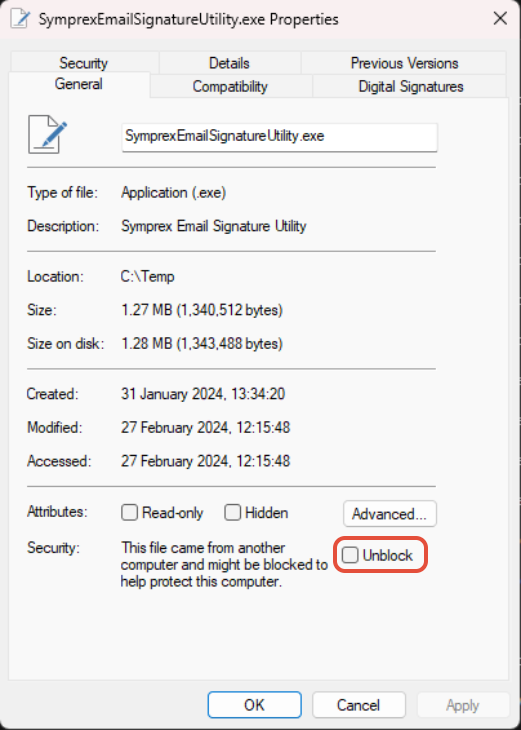
Task: Switch to the Security tab
Action: pyautogui.click(x=84, y=63)
